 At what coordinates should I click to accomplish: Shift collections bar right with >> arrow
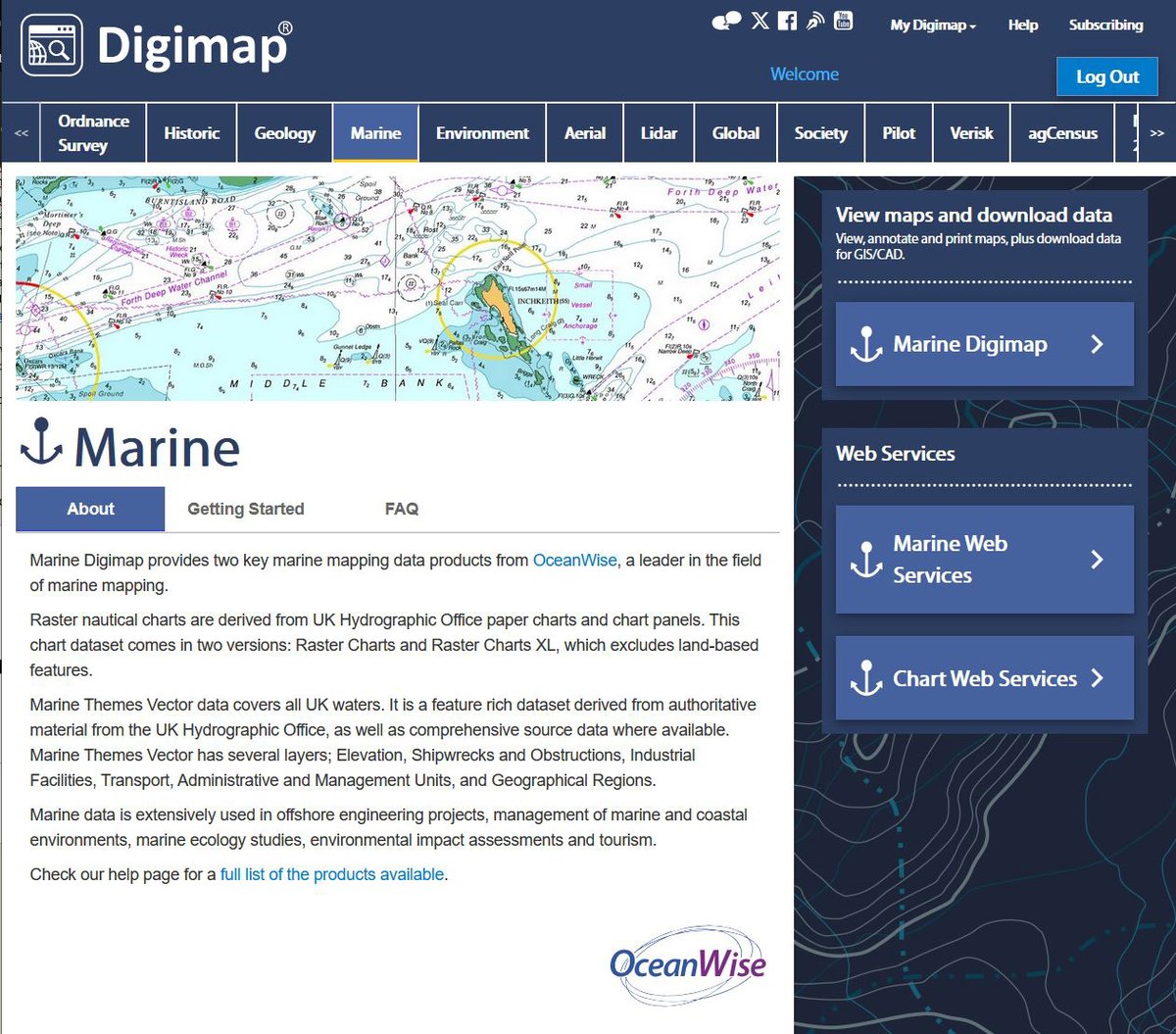(1156, 133)
